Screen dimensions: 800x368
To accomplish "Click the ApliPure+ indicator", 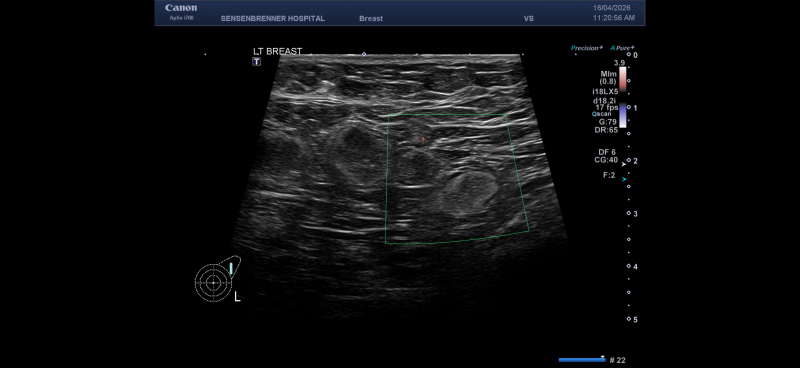I will pos(622,48).
